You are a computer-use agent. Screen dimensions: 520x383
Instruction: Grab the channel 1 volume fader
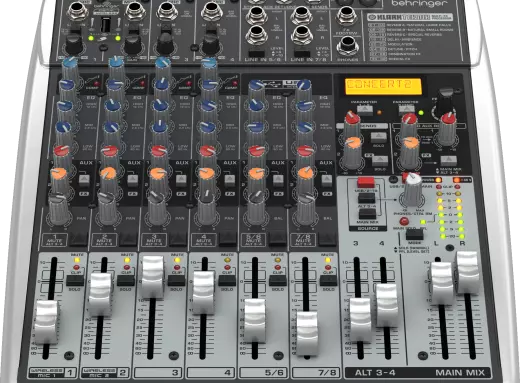tap(47, 321)
